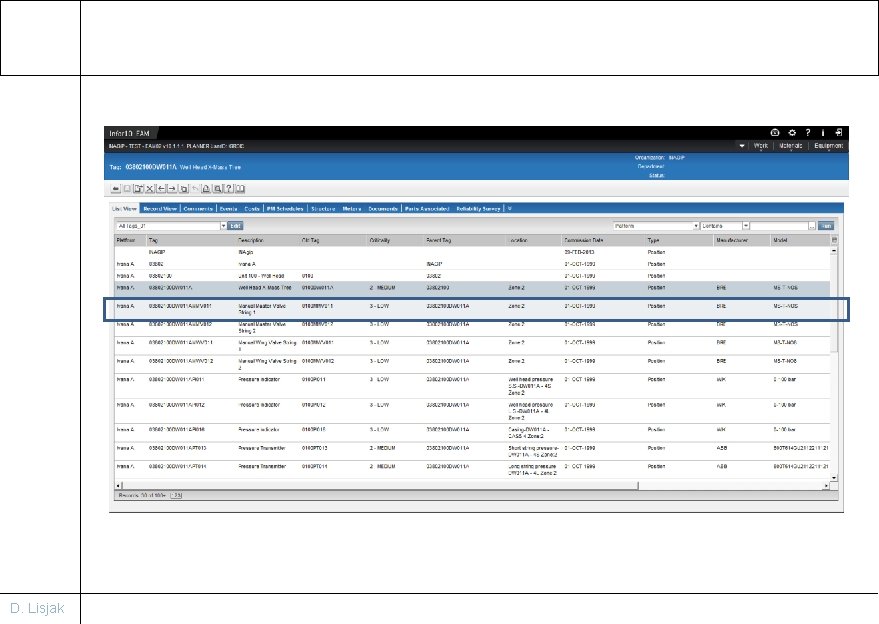
Task: Click the Edit button beside the dataspy list
Action: coord(235,226)
